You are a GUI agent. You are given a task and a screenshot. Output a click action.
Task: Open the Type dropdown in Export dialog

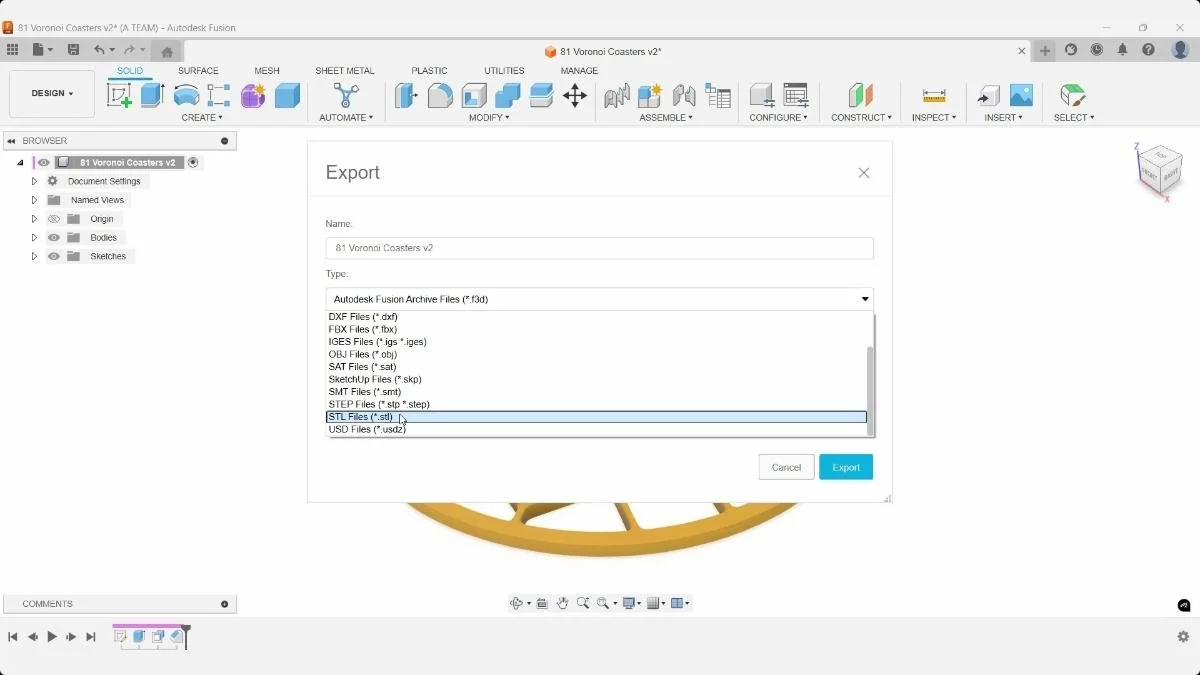pyautogui.click(x=600, y=299)
